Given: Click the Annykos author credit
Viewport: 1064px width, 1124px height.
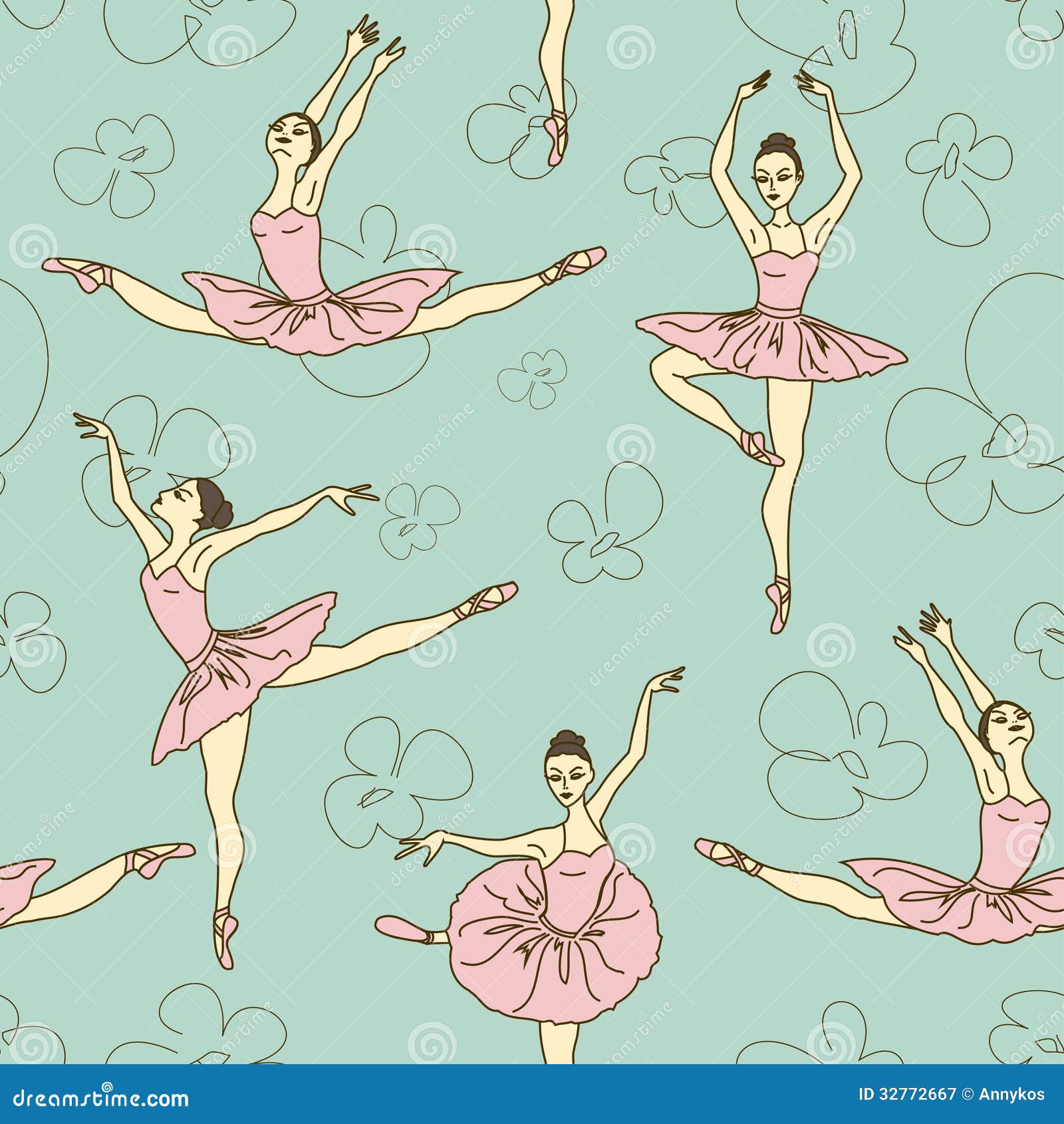Looking at the screenshot, I should click(1011, 1093).
